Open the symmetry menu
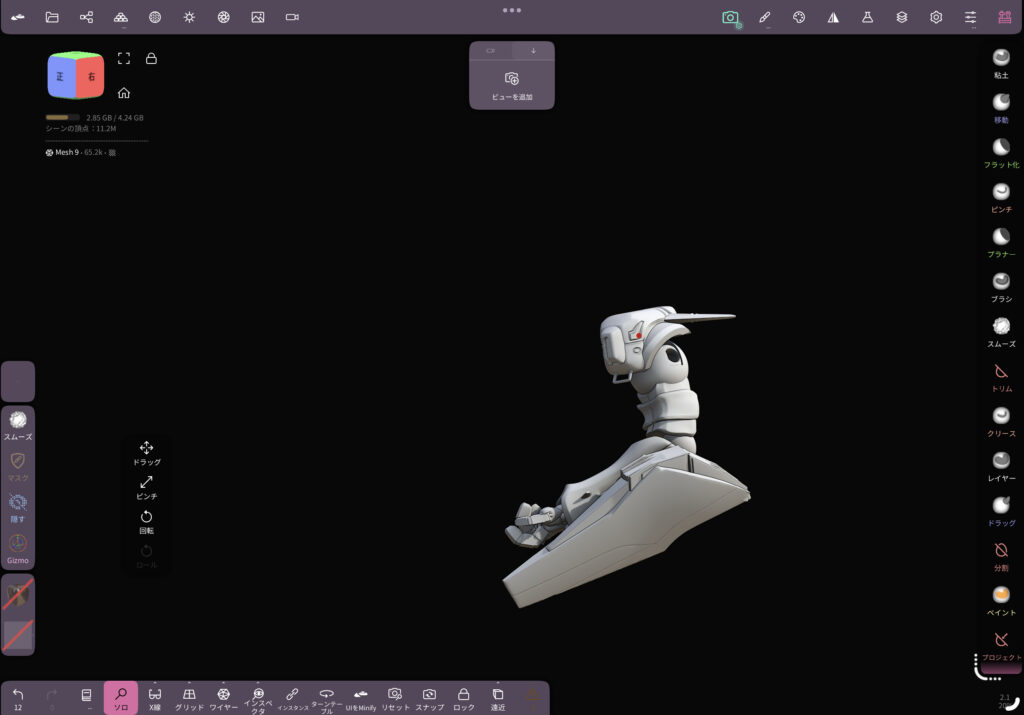The height and width of the screenshot is (715, 1024). (x=833, y=18)
